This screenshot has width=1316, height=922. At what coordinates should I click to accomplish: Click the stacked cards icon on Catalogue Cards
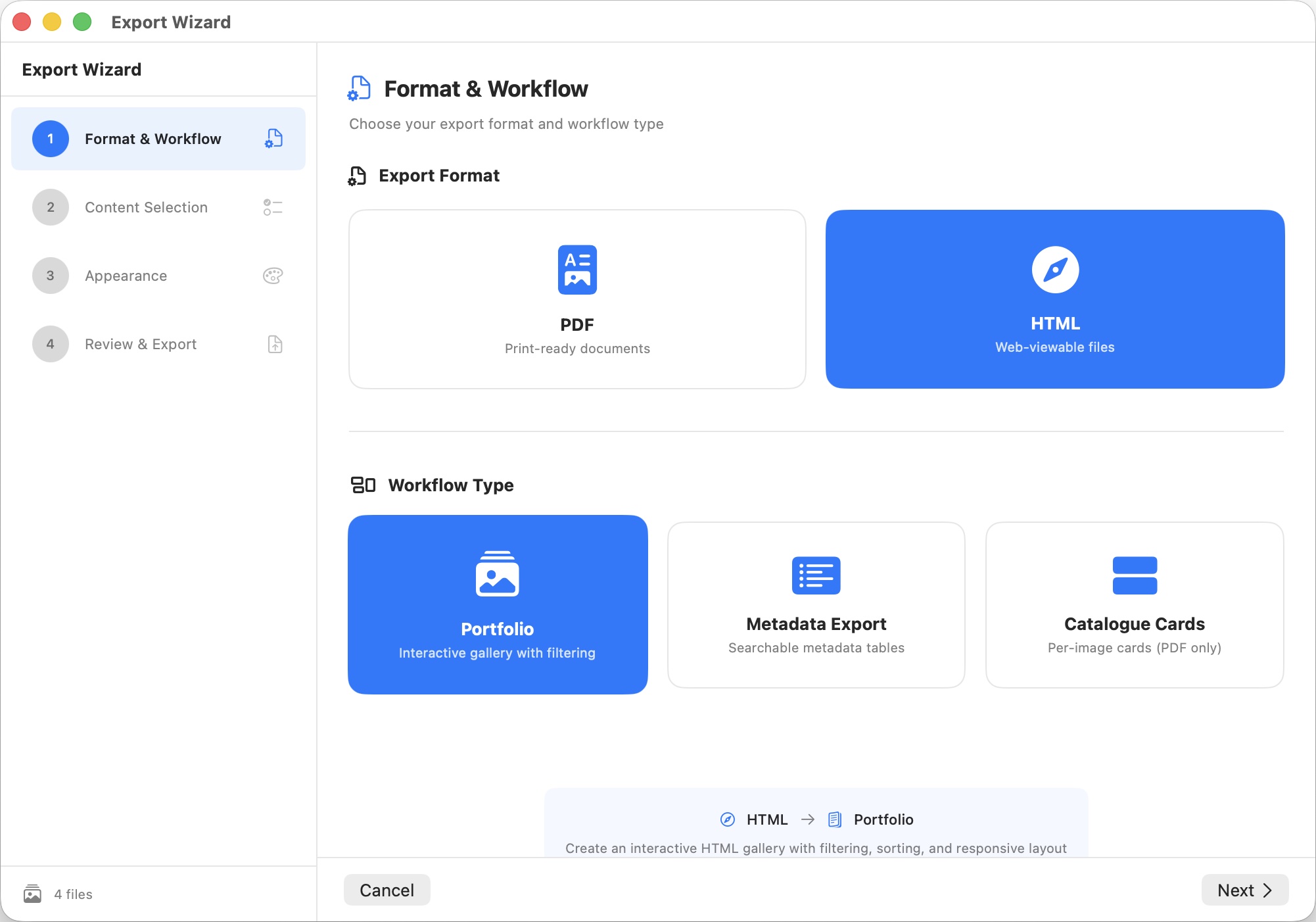1135,575
